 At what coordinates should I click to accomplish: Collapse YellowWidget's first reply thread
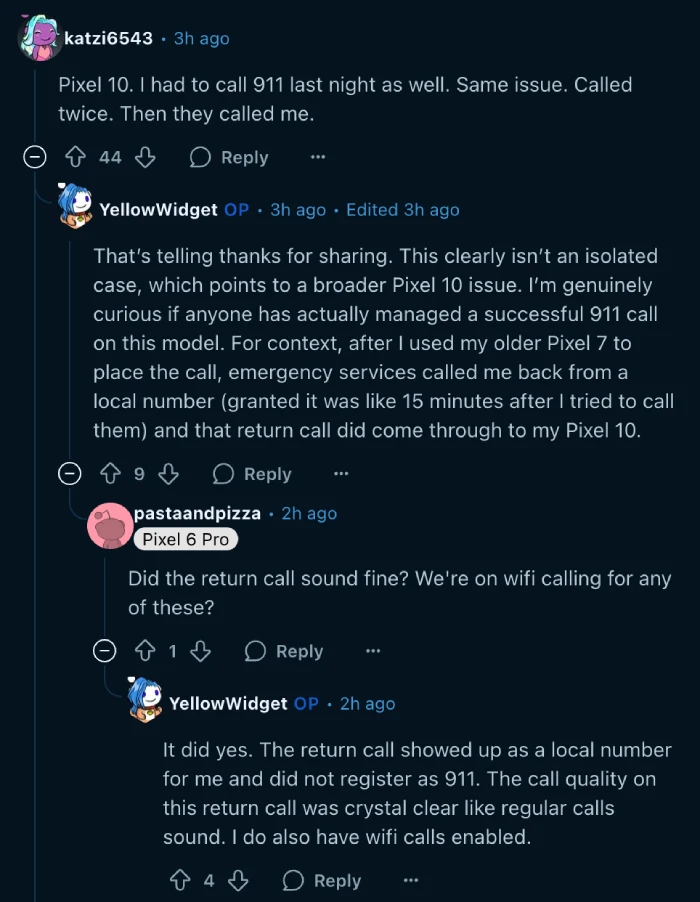pyautogui.click(x=70, y=474)
